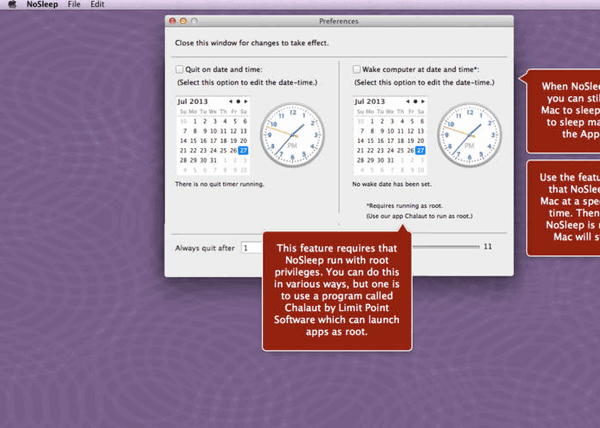Enable Quit on date and time checkbox
This screenshot has width=600, height=428.
(x=179, y=69)
